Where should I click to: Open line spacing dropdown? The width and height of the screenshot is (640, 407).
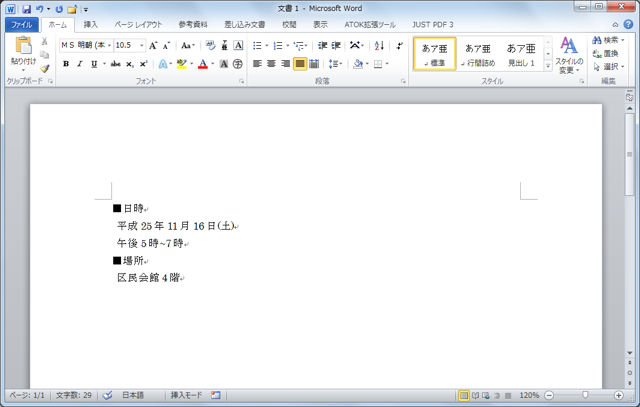click(x=335, y=64)
